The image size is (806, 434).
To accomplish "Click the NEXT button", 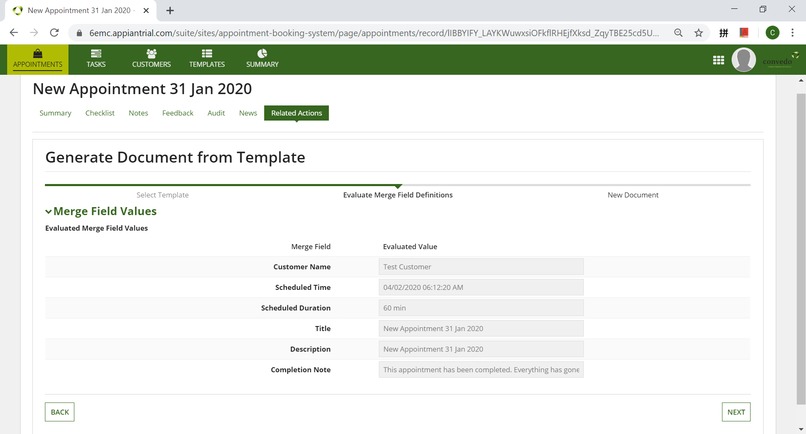I will point(736,412).
